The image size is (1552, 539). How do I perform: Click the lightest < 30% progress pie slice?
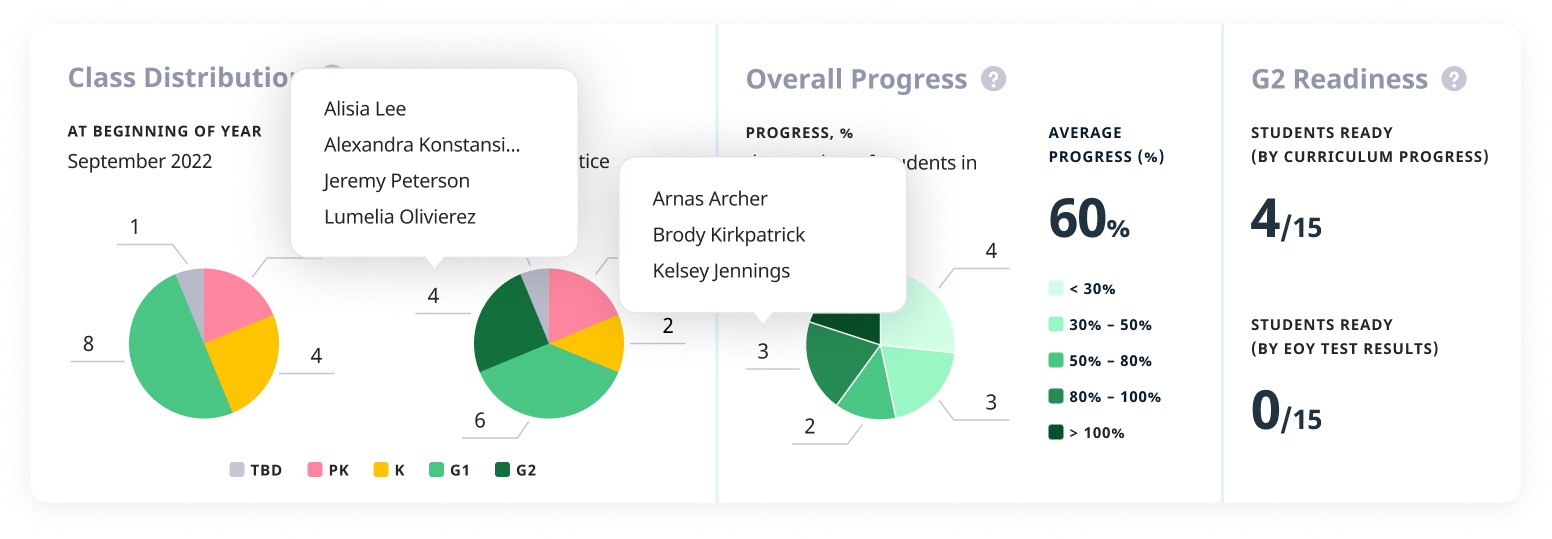[915, 315]
